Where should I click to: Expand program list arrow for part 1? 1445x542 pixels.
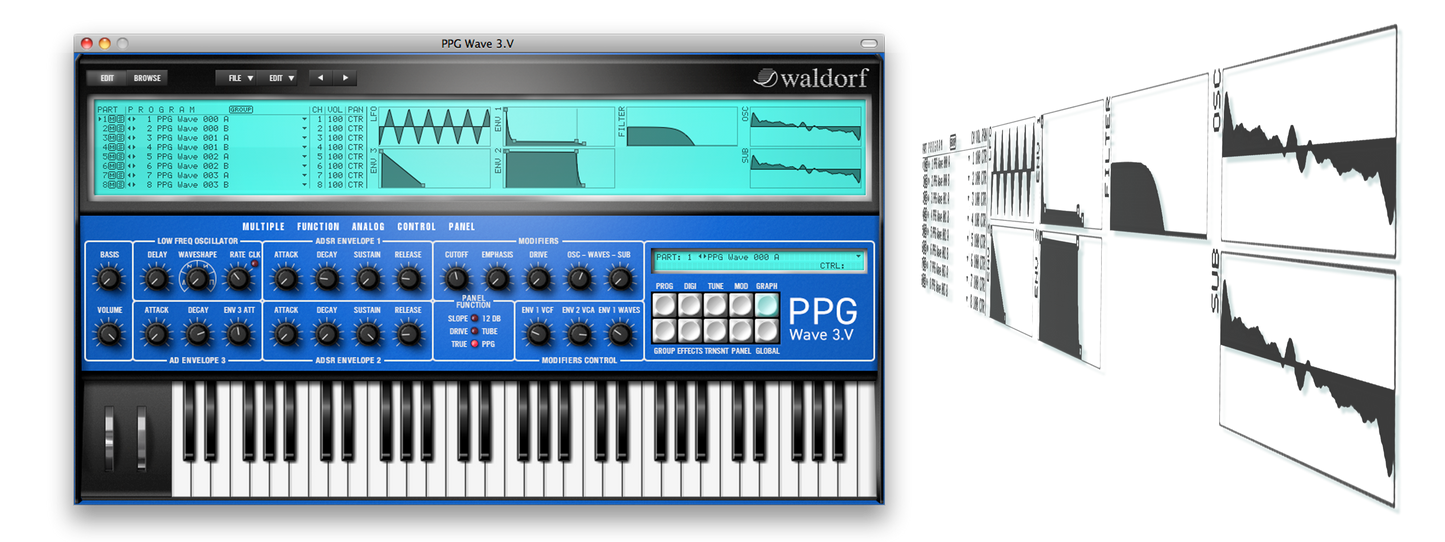(304, 119)
